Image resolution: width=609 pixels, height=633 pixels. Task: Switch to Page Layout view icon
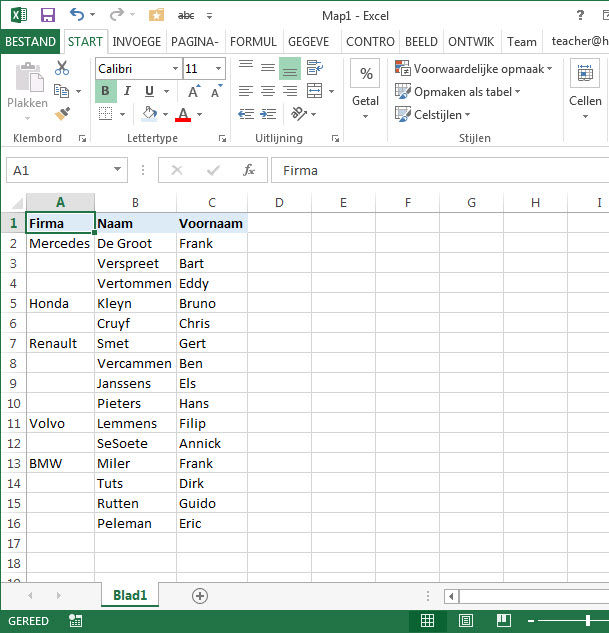click(466, 620)
